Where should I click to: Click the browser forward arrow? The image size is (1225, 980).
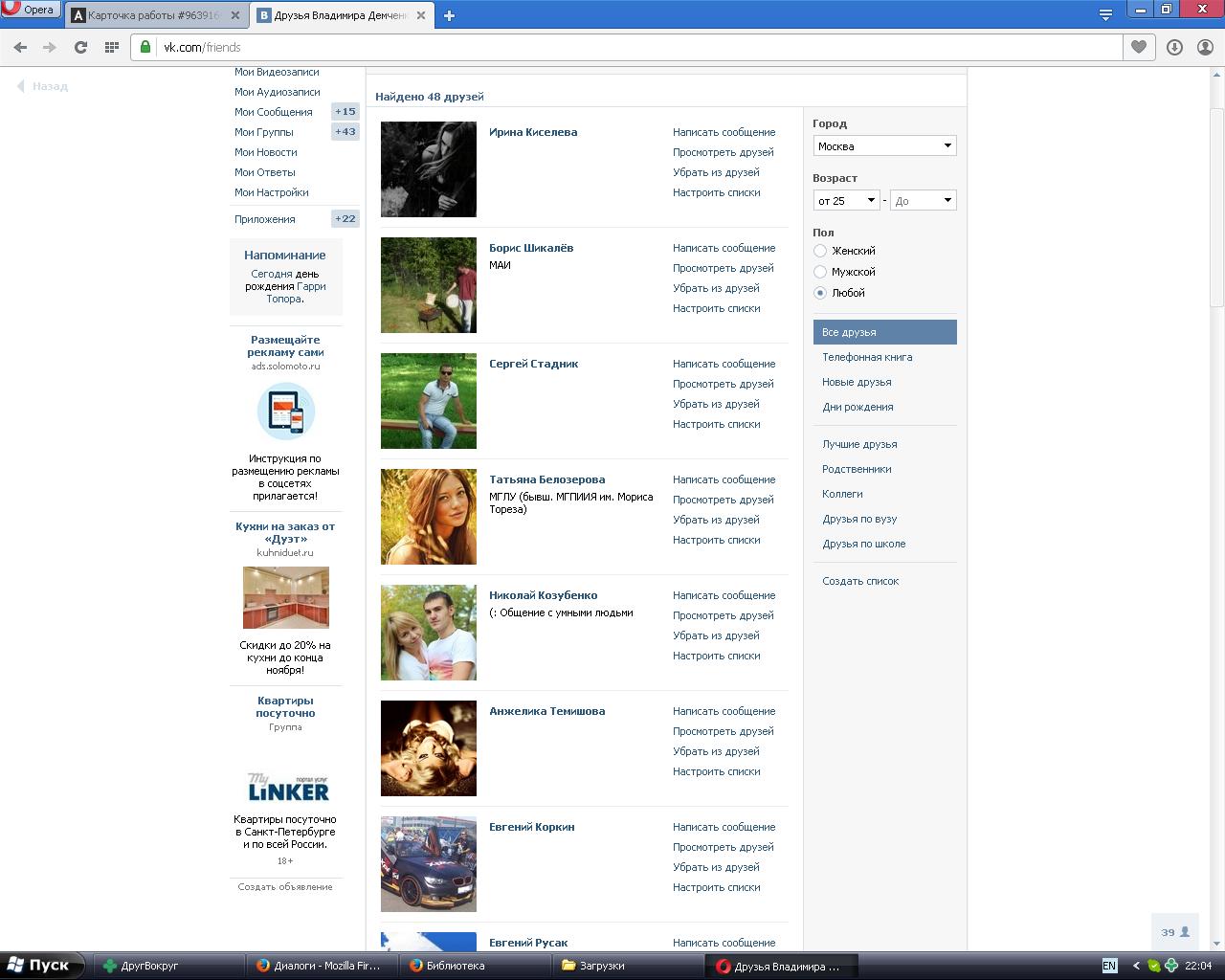click(x=50, y=47)
